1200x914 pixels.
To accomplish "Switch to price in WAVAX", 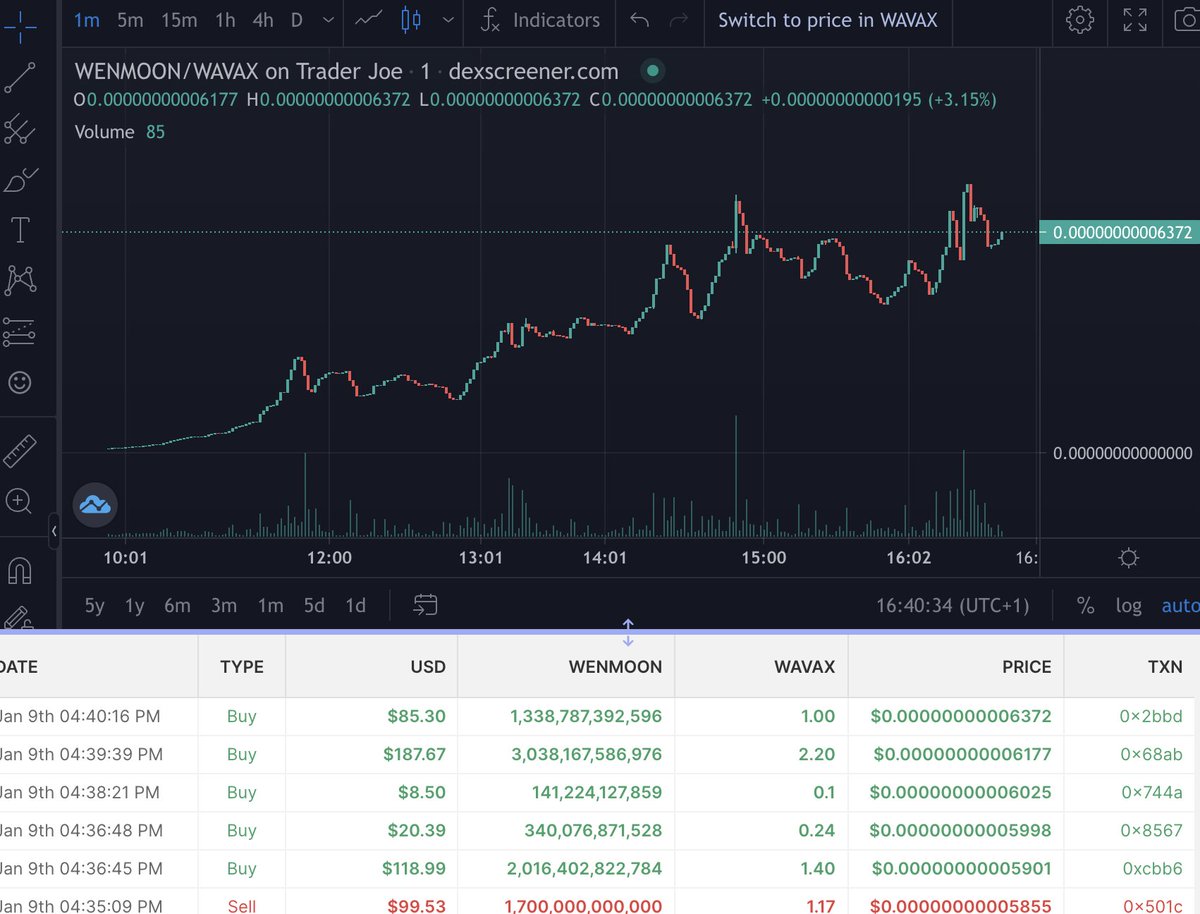I will (827, 20).
